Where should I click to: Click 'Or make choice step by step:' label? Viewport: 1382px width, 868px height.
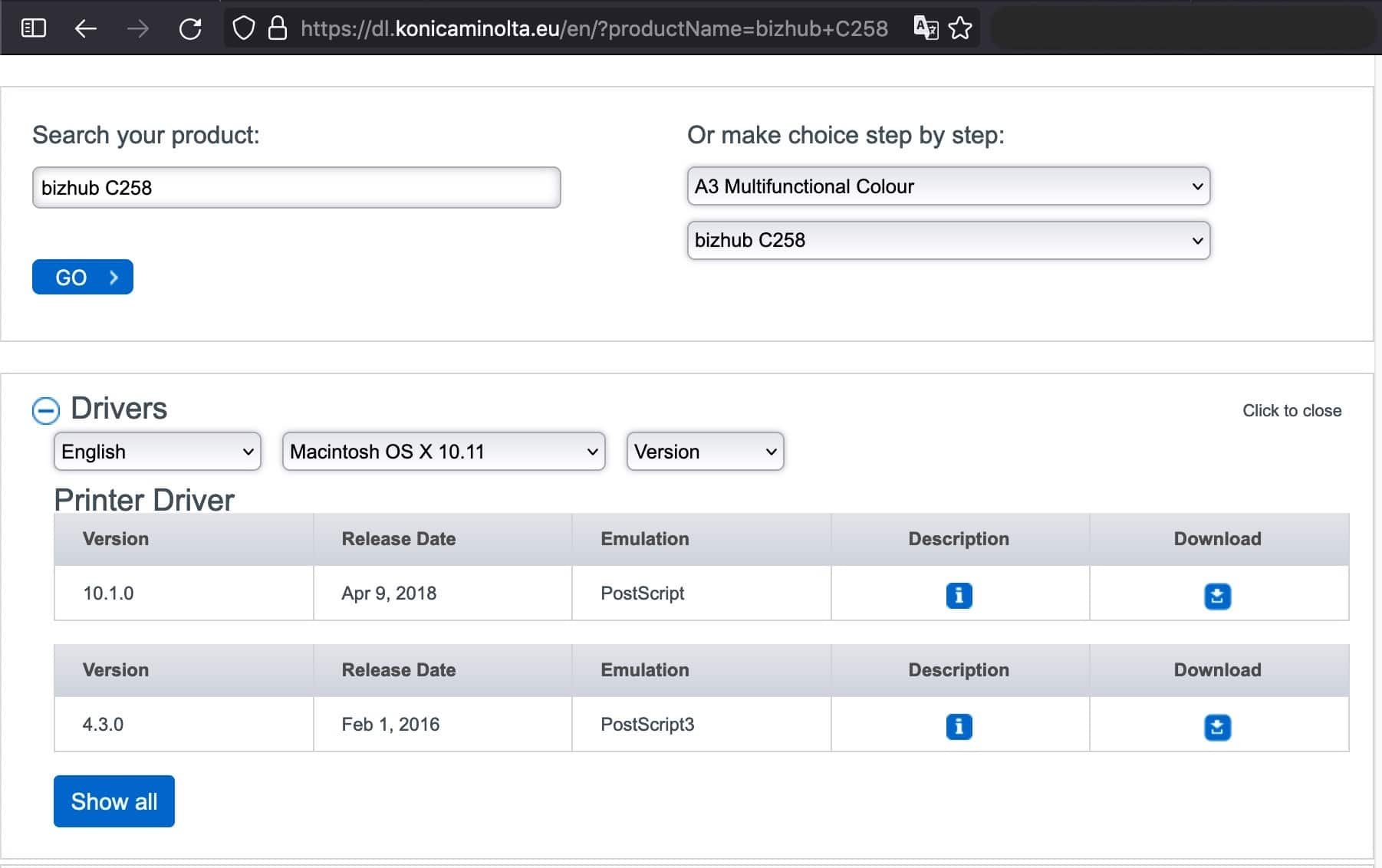point(846,135)
